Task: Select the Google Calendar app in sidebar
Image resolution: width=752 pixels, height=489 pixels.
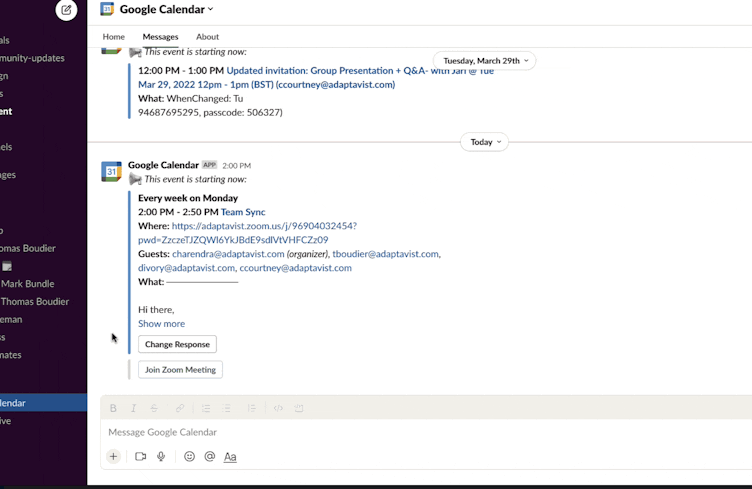Action: (43, 403)
